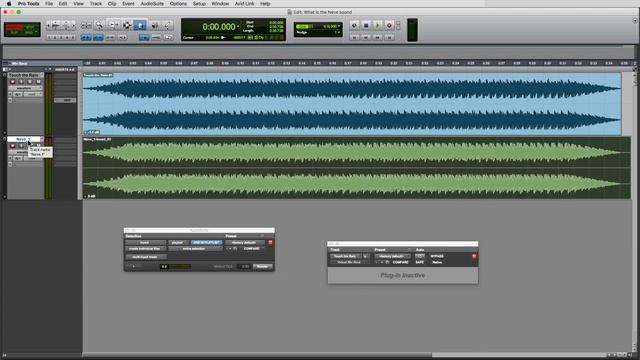Select the green Neve_1 audio clip
640x360 pixels.
click(357, 168)
